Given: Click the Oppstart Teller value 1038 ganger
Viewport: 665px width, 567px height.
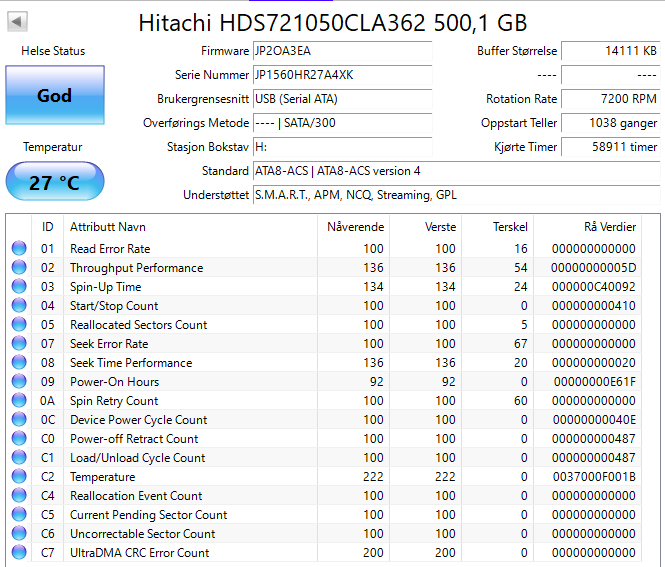Looking at the screenshot, I should [x=611, y=123].
